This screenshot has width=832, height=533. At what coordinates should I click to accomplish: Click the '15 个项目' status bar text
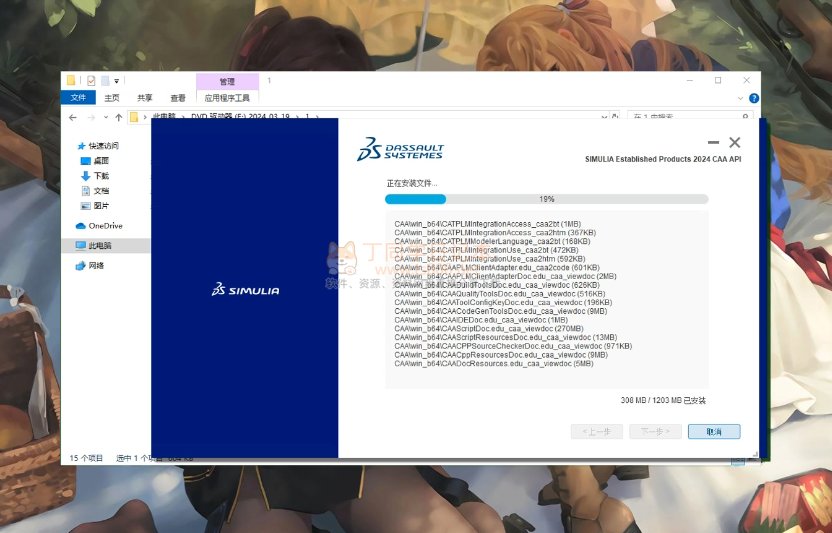click(86, 458)
